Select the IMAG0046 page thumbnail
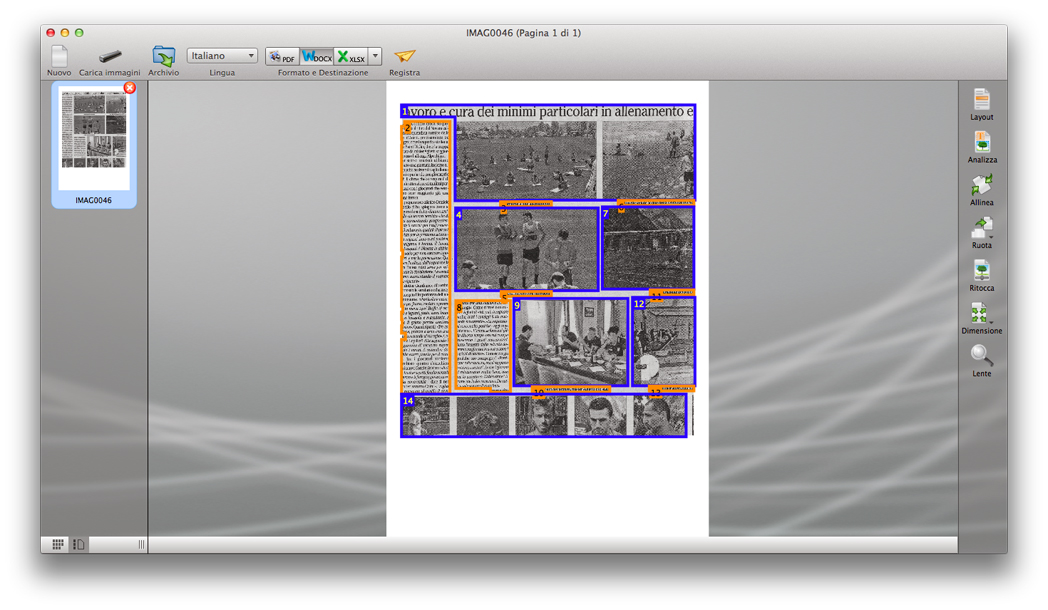This screenshot has height=610, width=1048. click(x=94, y=140)
